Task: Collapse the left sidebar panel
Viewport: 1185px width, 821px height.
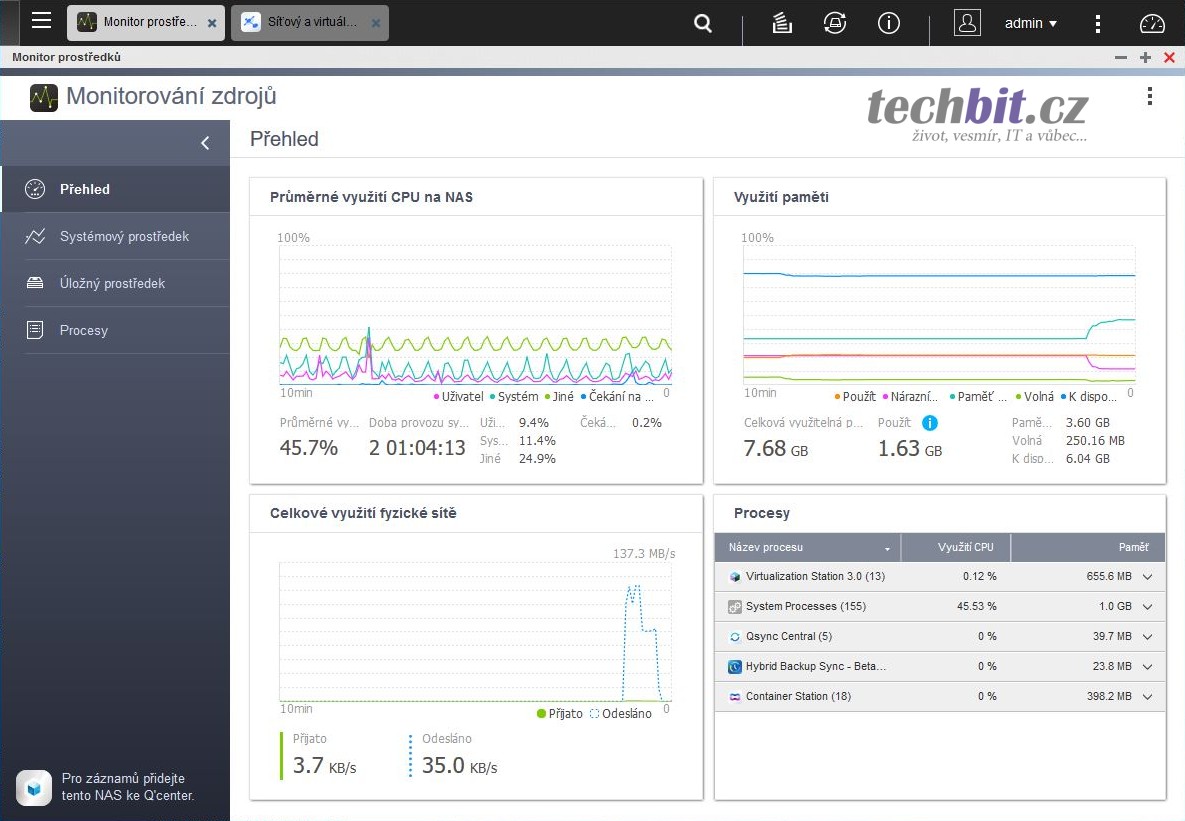Action: [x=205, y=143]
